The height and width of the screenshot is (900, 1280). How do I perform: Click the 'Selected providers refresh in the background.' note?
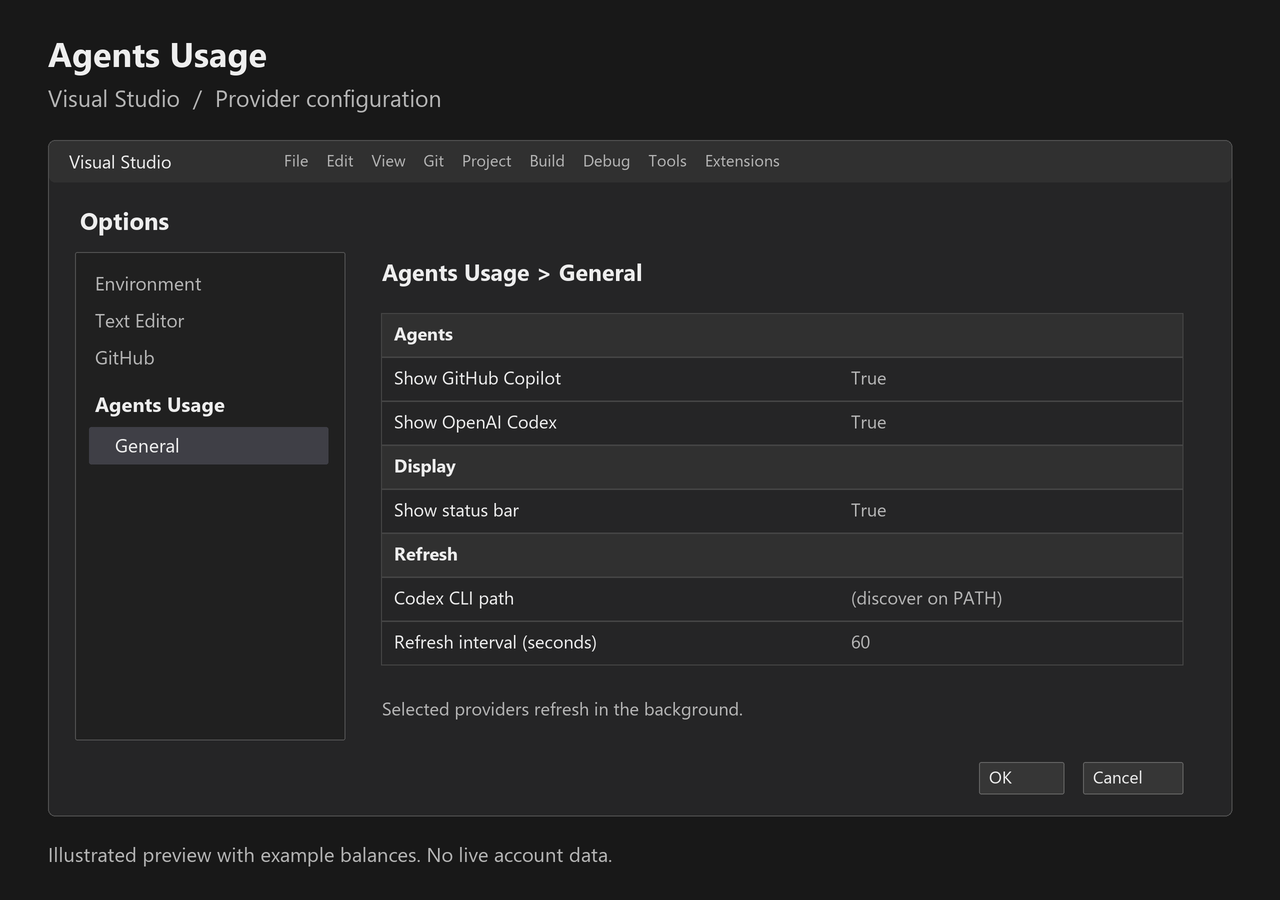coord(562,709)
